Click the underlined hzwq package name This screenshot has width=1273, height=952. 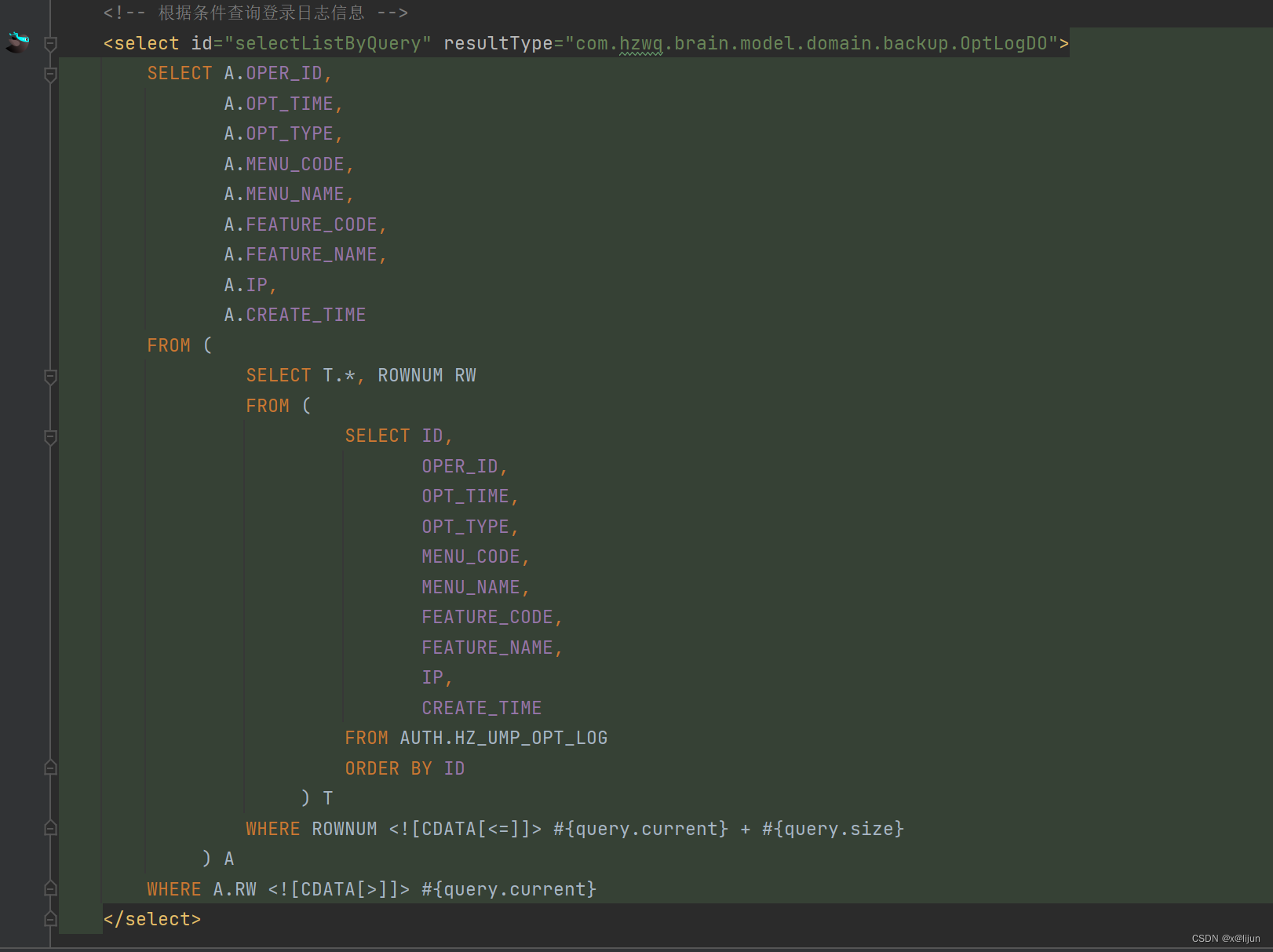[641, 43]
